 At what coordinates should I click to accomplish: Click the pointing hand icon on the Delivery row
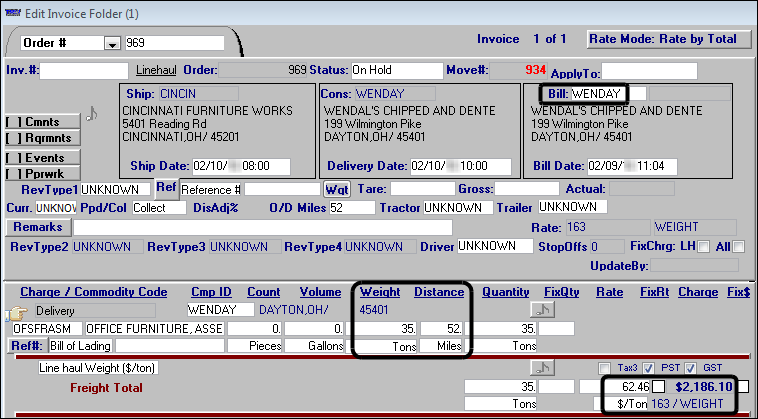tap(17, 313)
